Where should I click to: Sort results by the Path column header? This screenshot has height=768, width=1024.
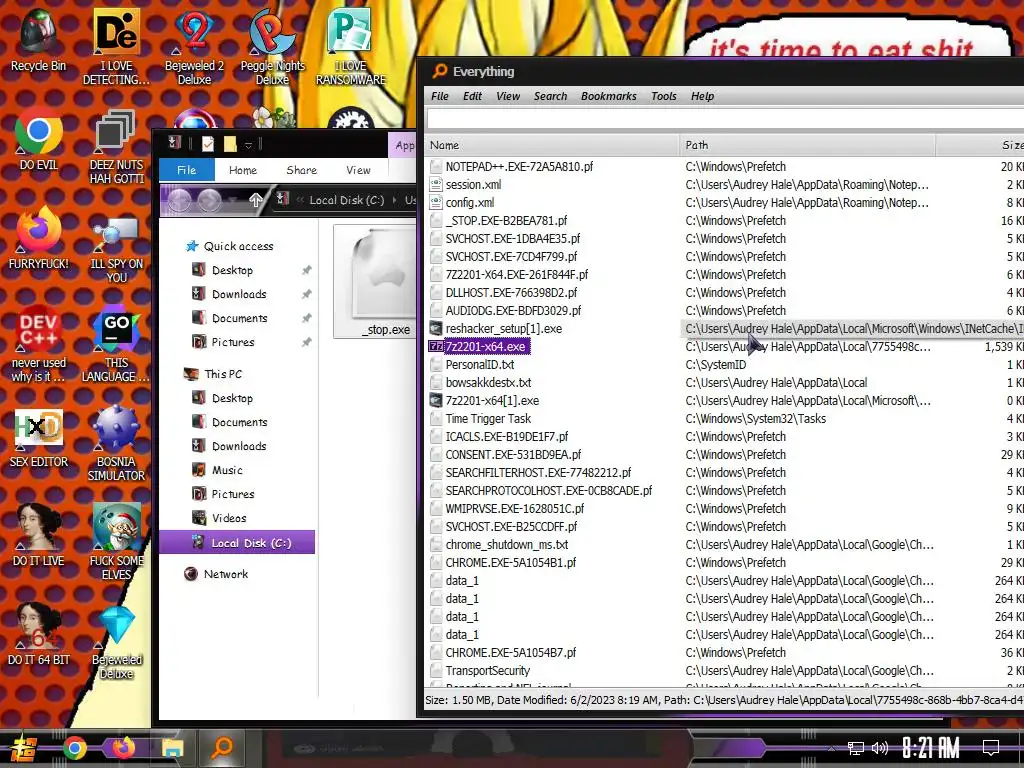[807, 145]
